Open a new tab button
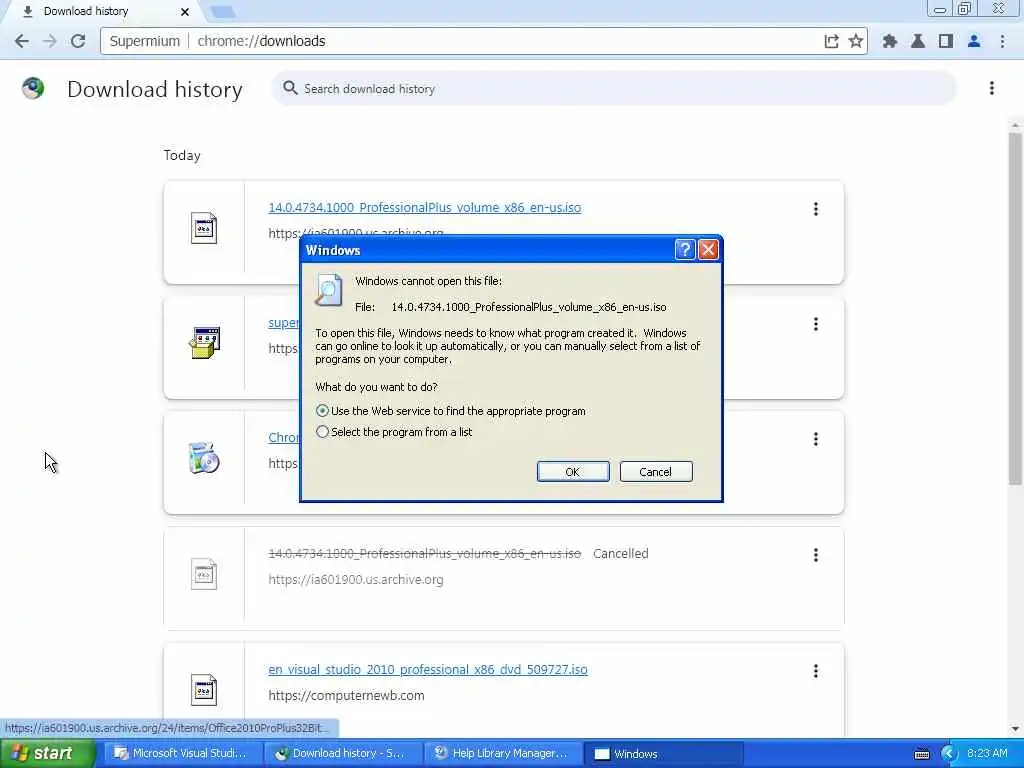This screenshot has width=1024, height=768. click(223, 12)
